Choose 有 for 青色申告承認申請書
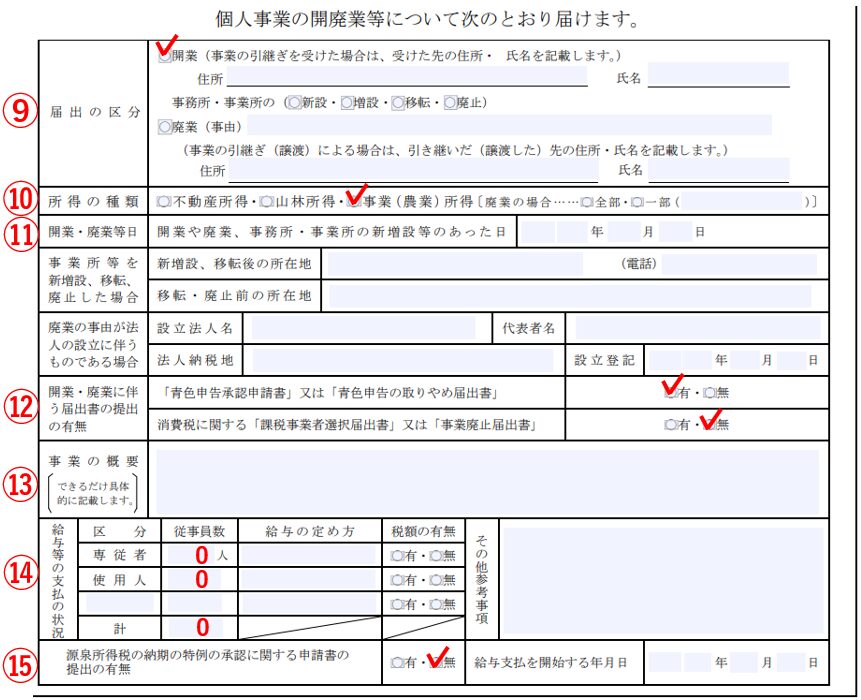The image size is (861, 700). (670, 393)
